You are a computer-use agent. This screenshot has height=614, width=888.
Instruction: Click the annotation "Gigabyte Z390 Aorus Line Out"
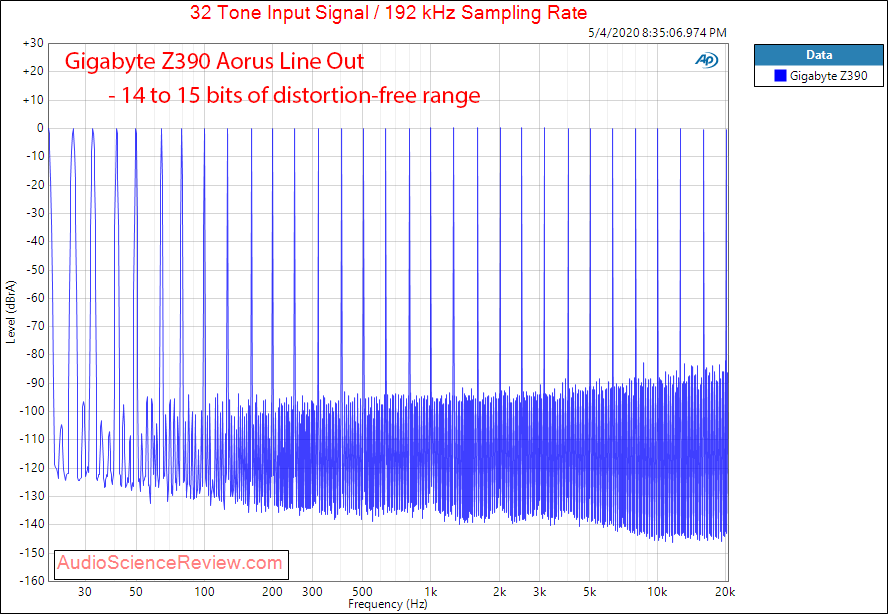[214, 61]
